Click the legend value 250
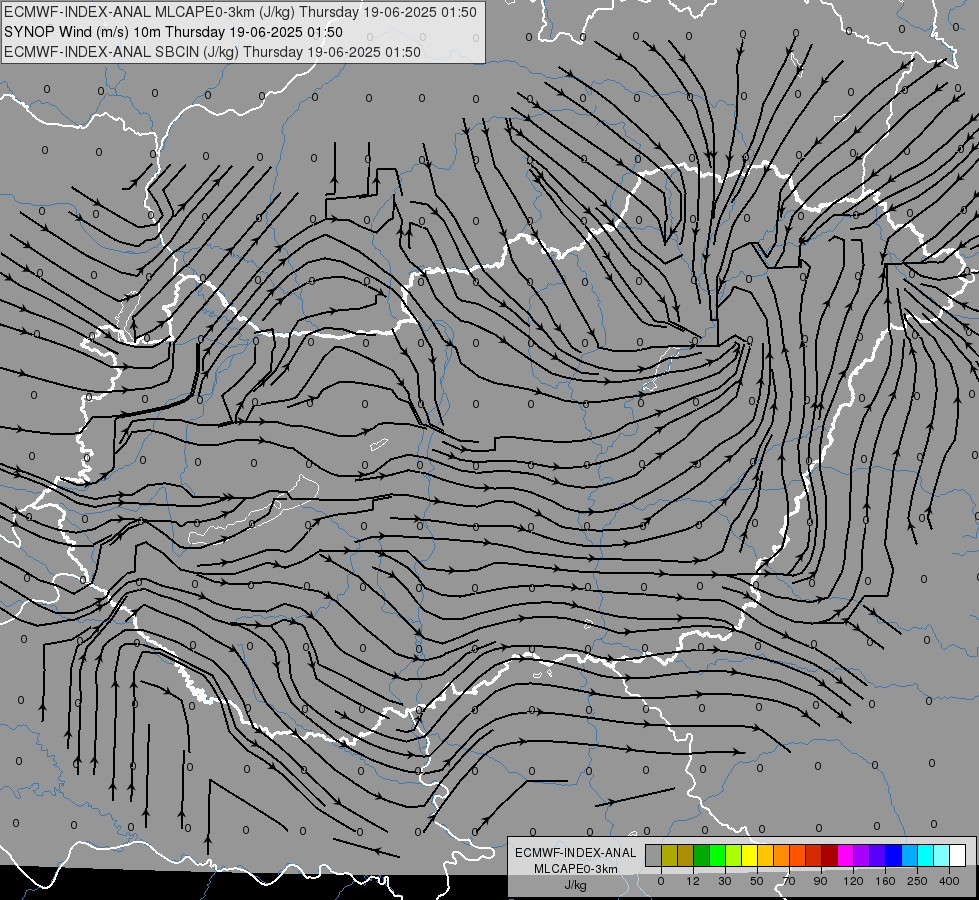This screenshot has height=900, width=979. (x=917, y=881)
